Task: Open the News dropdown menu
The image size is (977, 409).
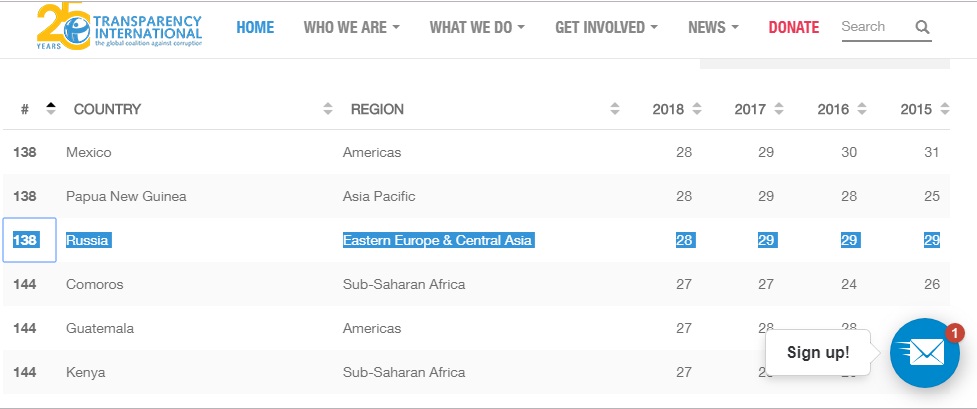Action: tap(713, 27)
